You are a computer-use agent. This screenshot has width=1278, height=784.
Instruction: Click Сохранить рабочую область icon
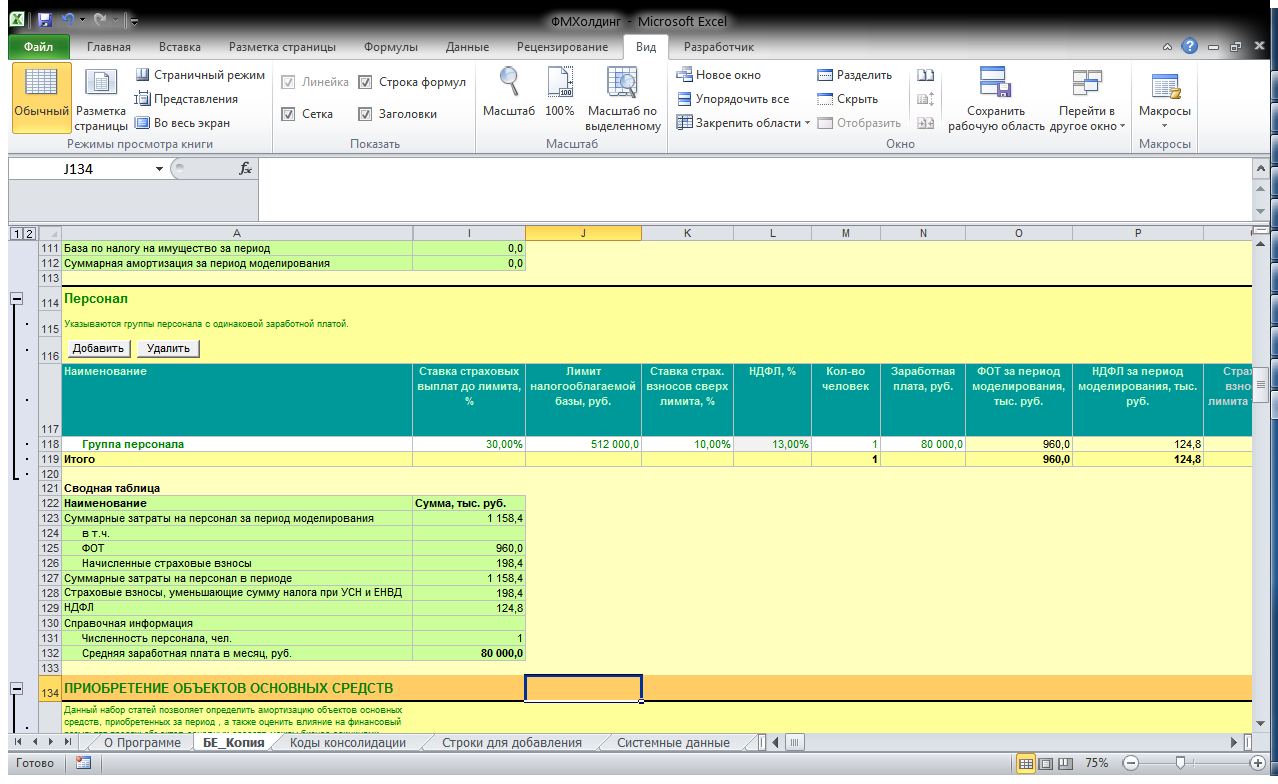995,99
